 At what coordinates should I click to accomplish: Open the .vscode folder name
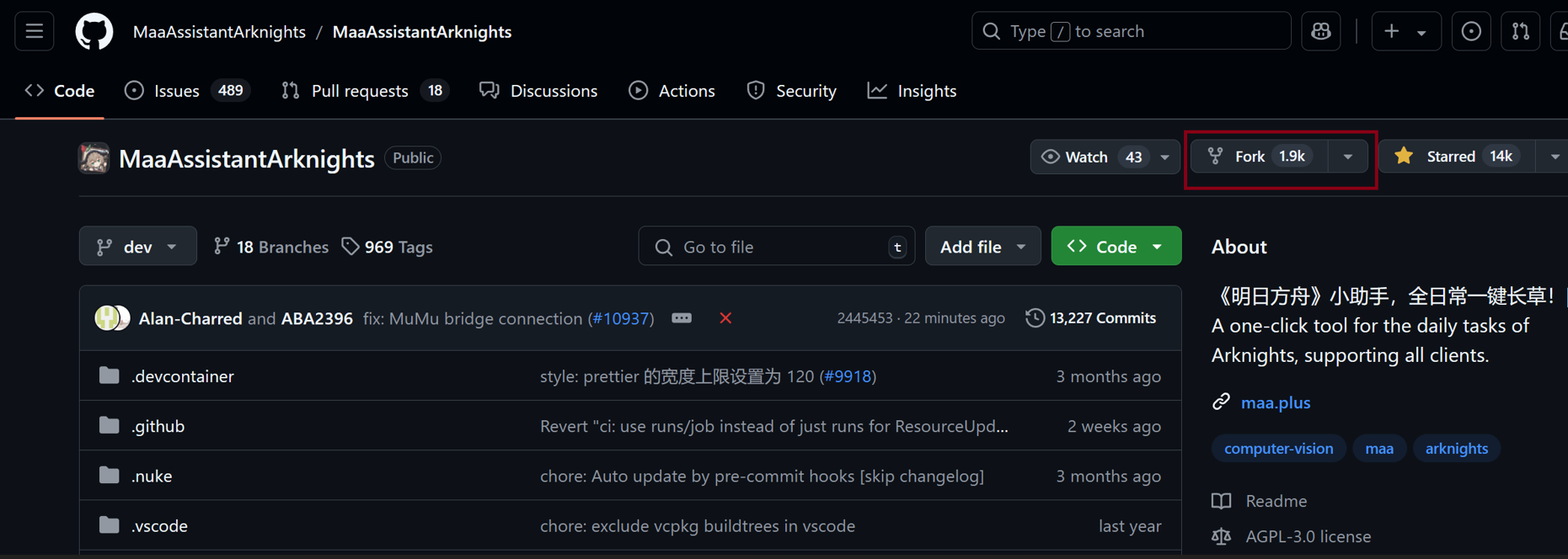[x=159, y=525]
